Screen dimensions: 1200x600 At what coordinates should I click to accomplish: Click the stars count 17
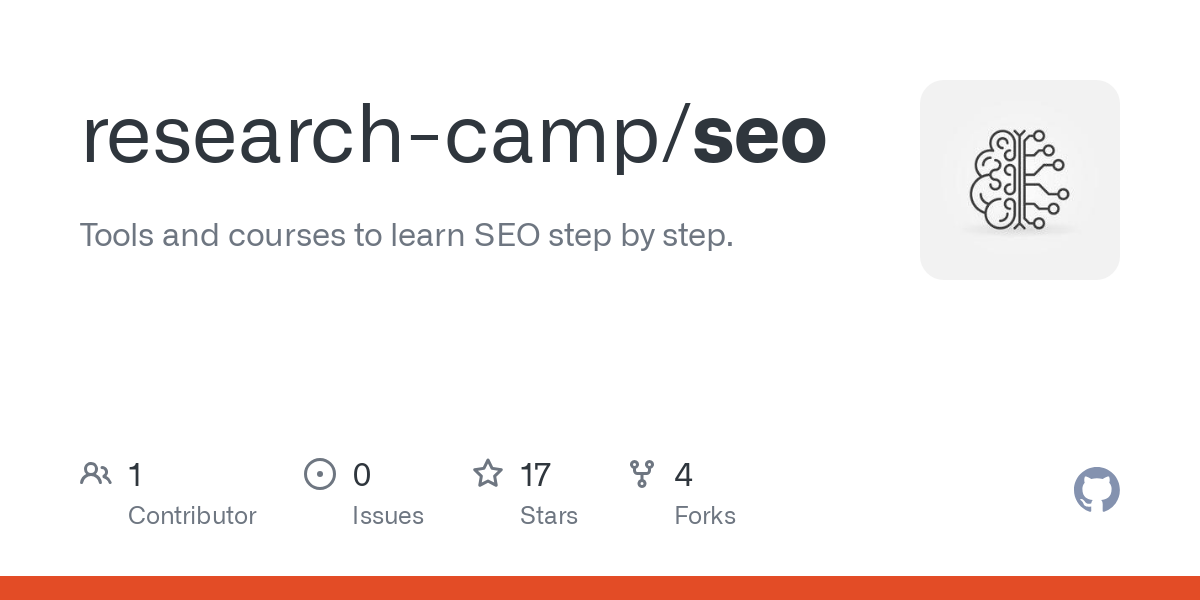point(536,475)
